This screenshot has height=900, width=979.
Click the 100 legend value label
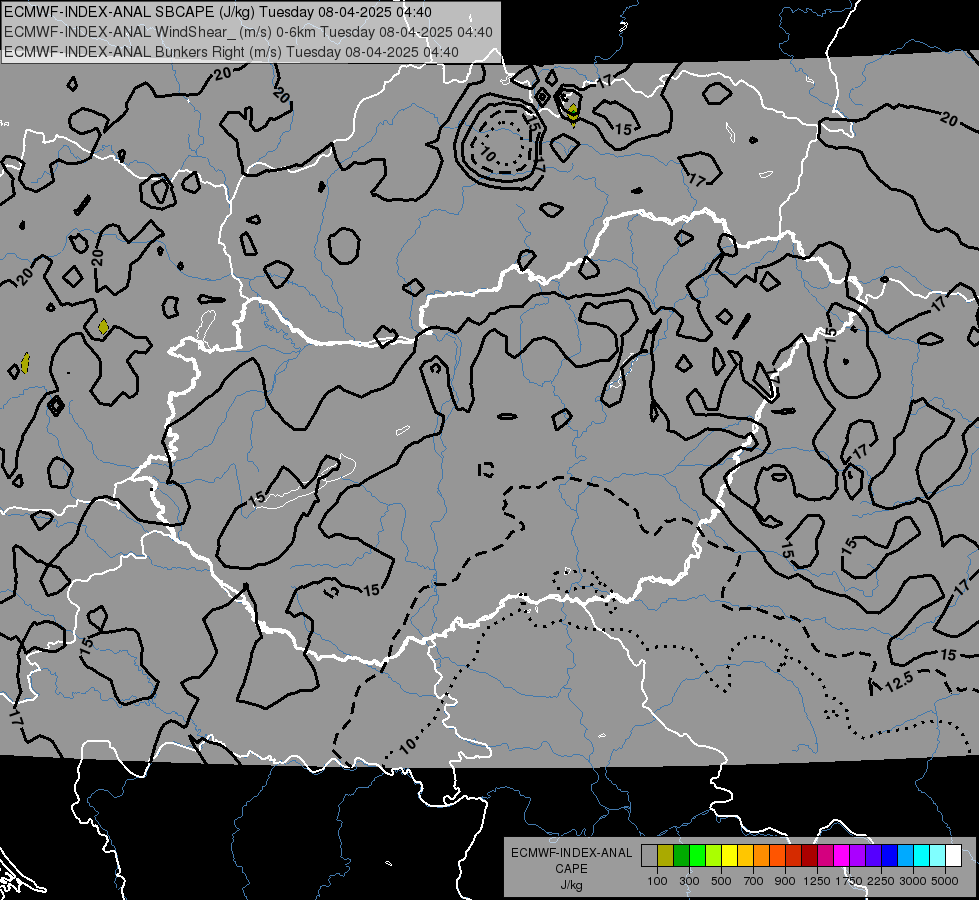(x=657, y=881)
